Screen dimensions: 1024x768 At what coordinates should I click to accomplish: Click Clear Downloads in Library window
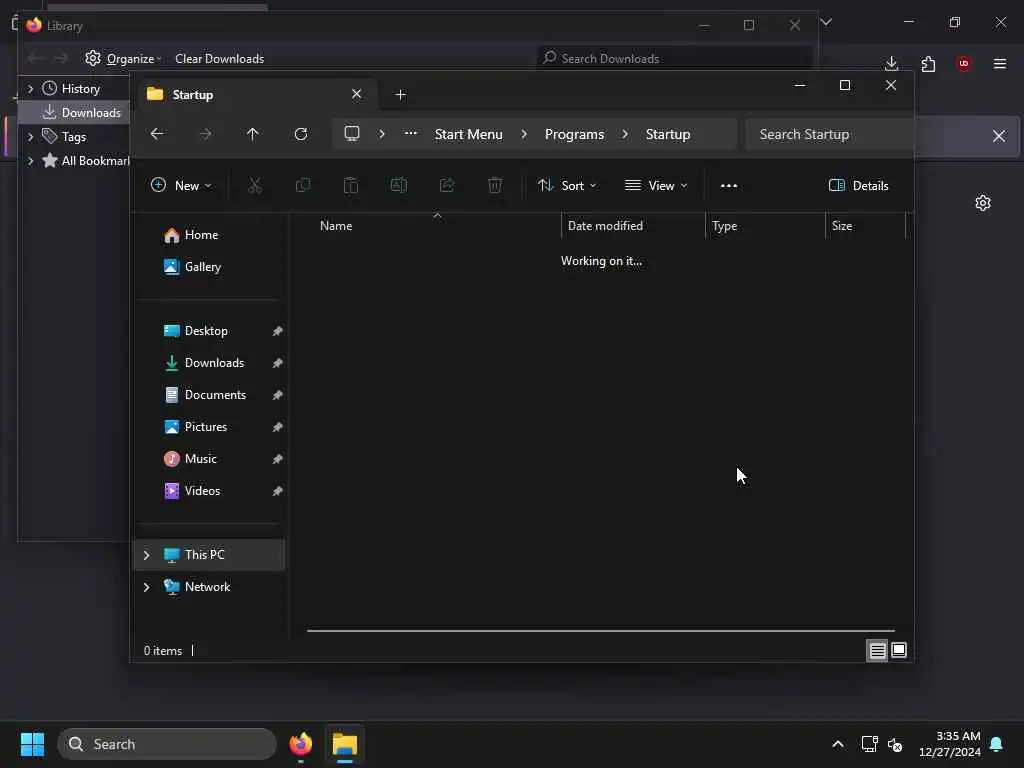[219, 59]
